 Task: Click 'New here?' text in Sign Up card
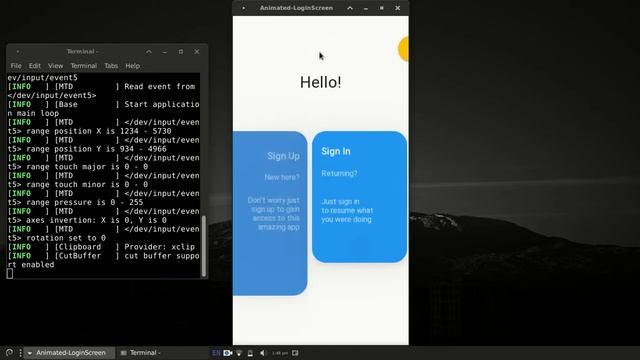click(x=282, y=177)
